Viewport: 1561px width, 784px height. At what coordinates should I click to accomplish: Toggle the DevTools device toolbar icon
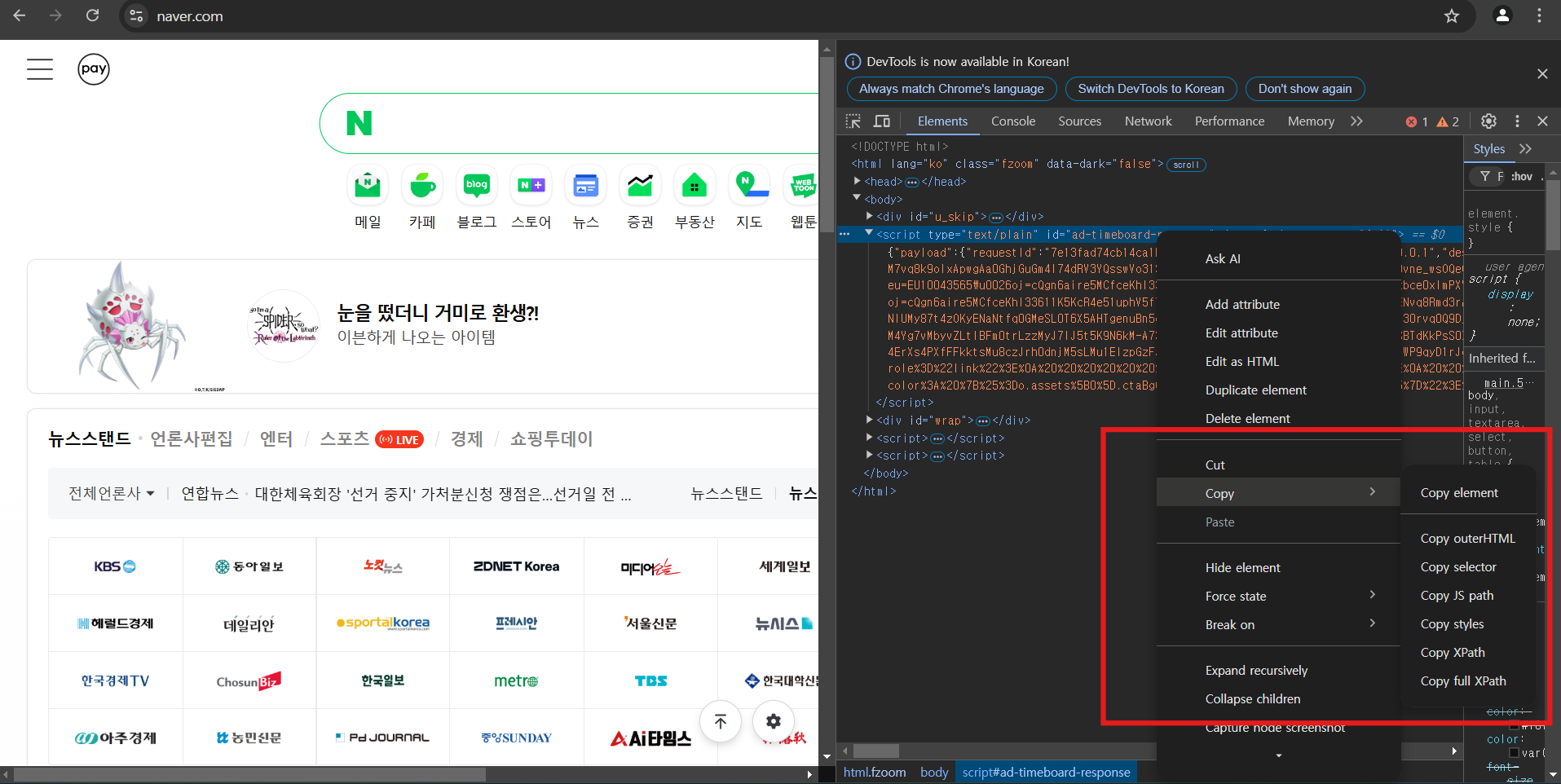882,121
